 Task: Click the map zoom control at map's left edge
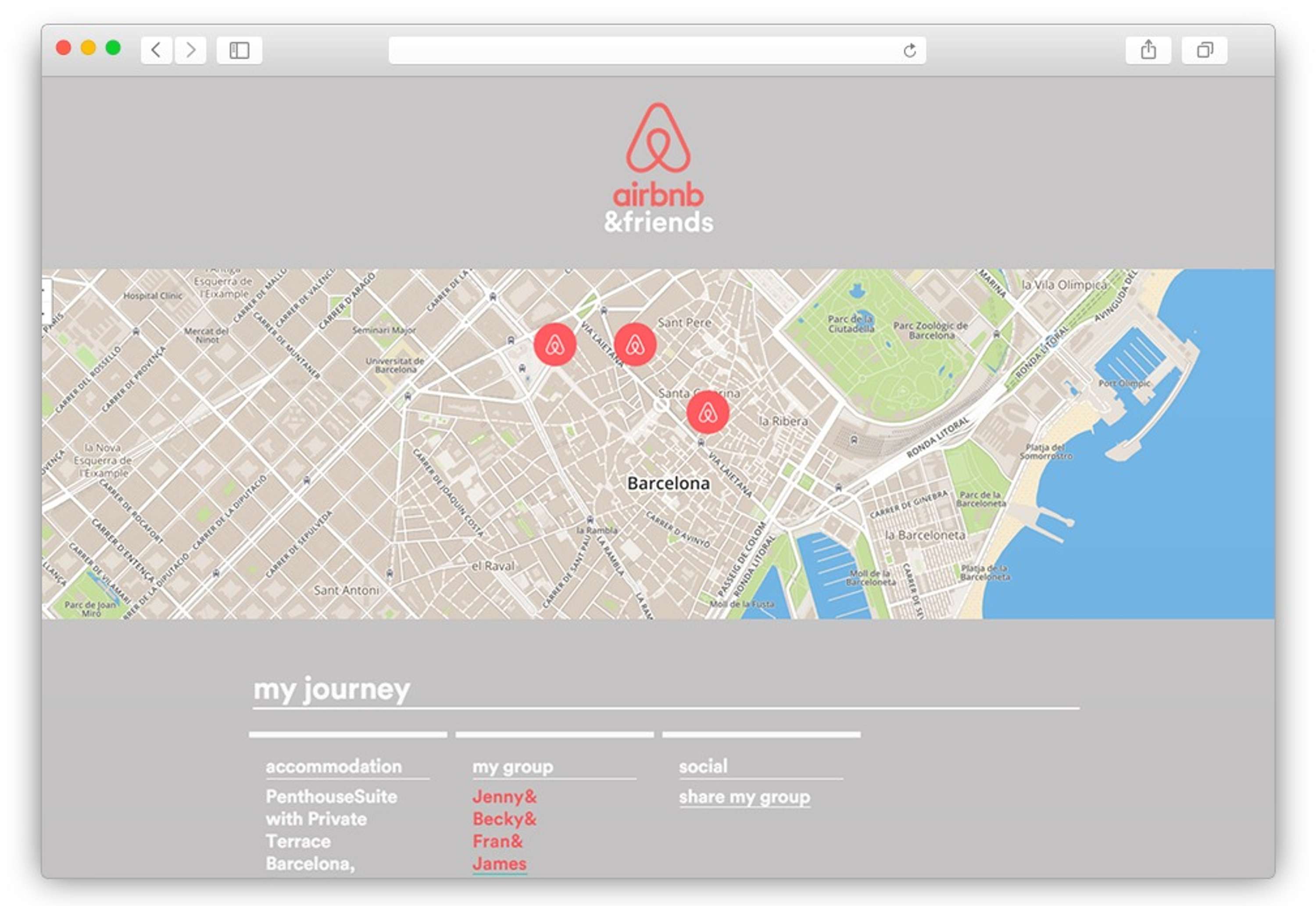tap(46, 301)
